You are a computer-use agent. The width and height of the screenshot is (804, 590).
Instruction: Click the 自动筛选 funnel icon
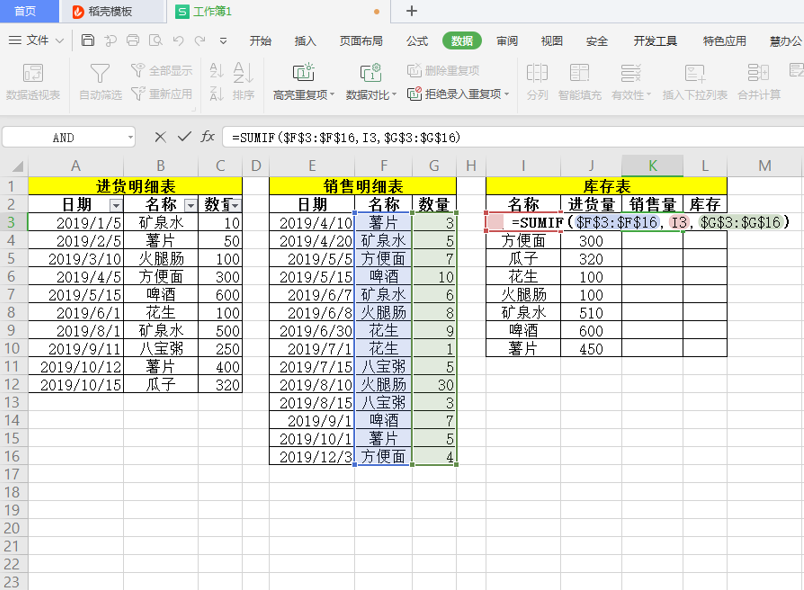pyautogui.click(x=100, y=73)
